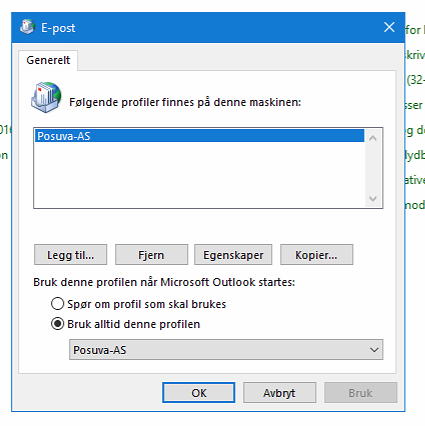The image size is (425, 426).
Task: Select Posuva-AS in the profiles list
Action: (x=199, y=136)
